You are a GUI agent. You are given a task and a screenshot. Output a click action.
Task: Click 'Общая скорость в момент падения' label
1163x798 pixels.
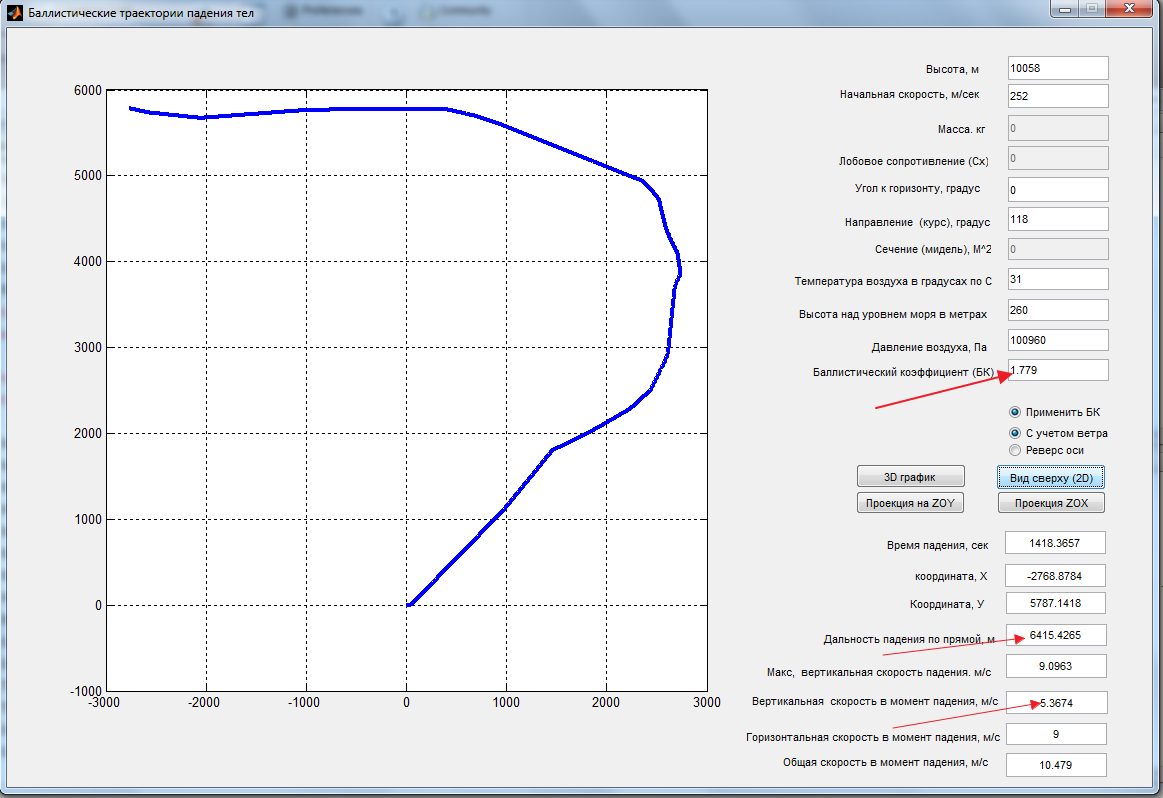tap(885, 762)
